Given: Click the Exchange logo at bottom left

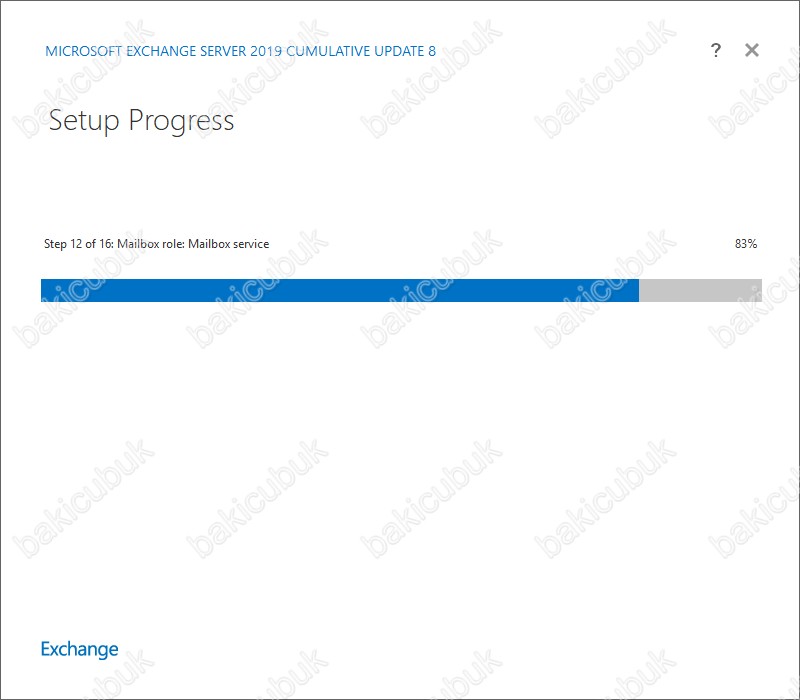Looking at the screenshot, I should [x=80, y=649].
